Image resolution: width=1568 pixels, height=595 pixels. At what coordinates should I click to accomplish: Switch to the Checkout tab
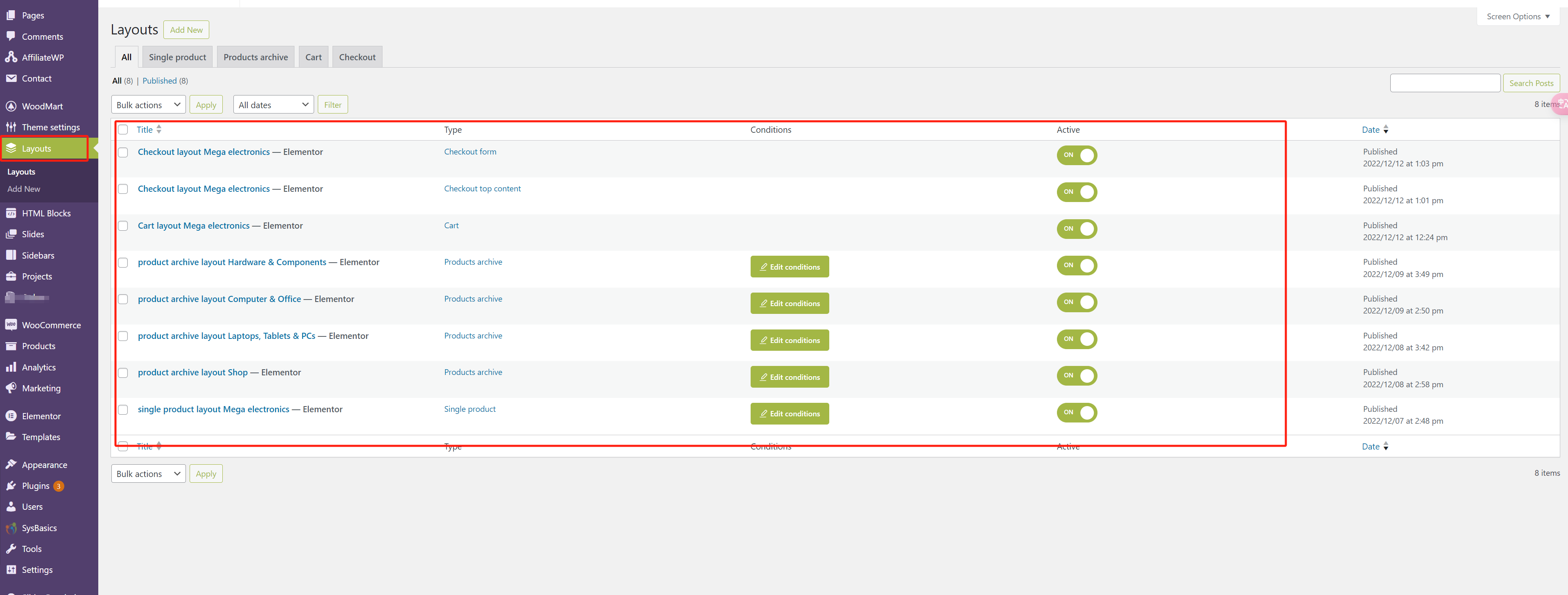357,57
